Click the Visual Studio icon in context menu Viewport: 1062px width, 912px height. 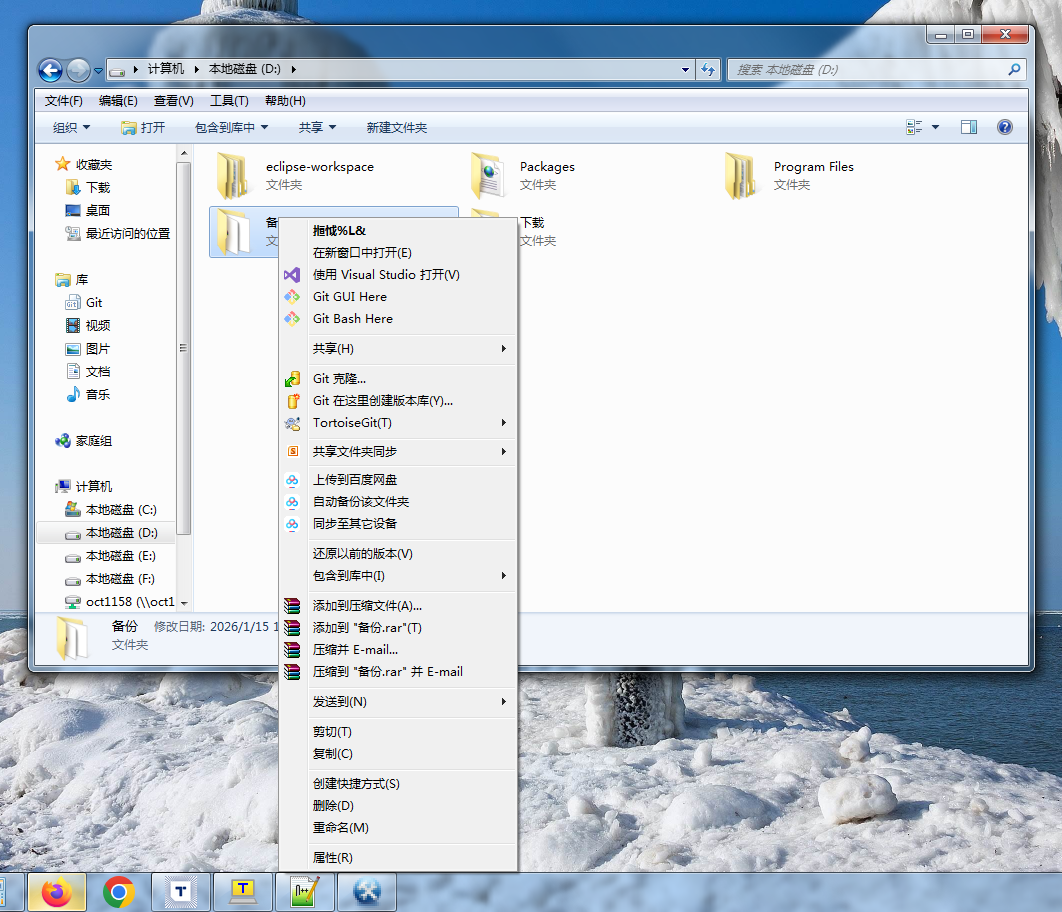(x=292, y=275)
